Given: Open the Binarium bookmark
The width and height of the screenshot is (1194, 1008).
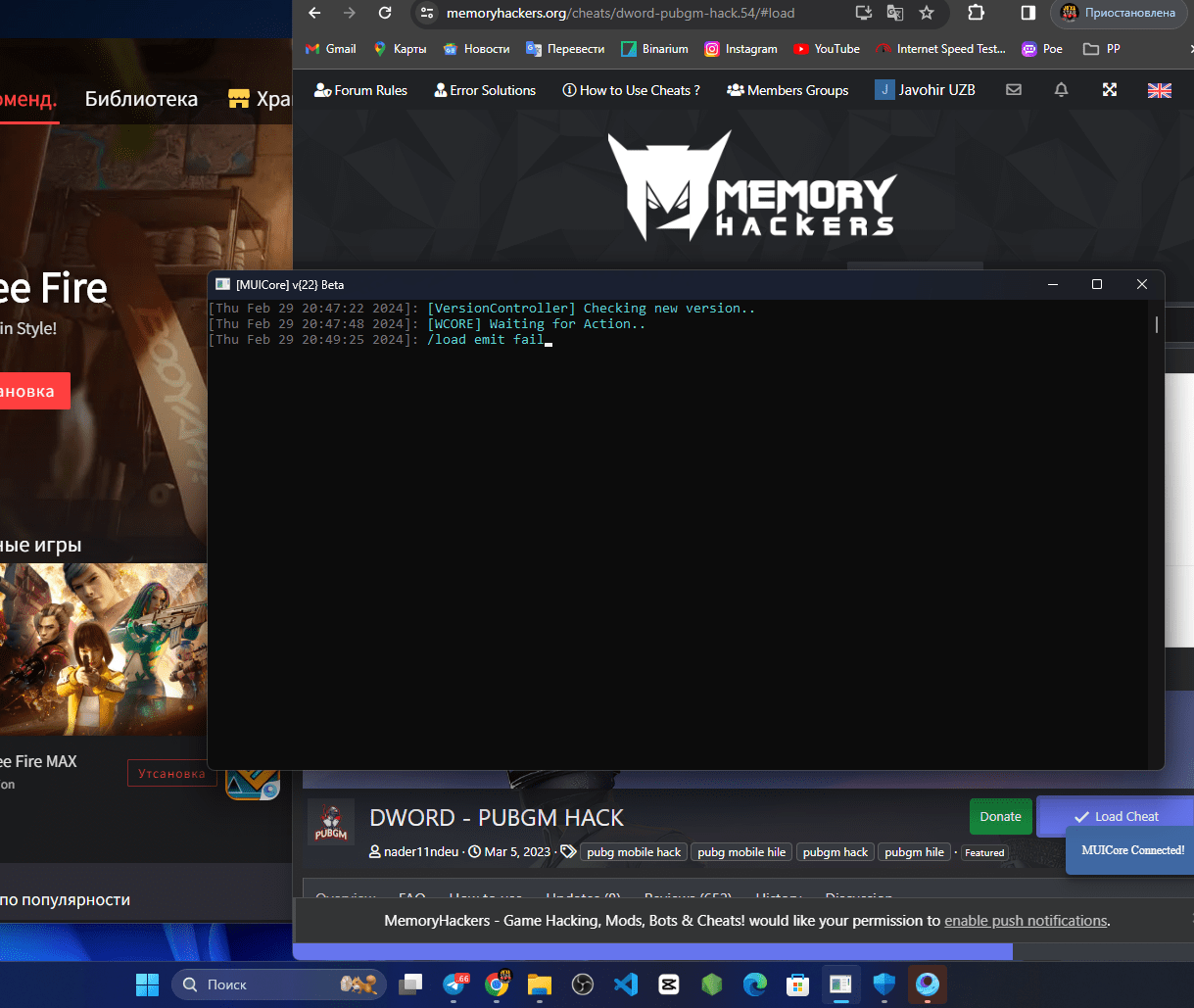Looking at the screenshot, I should coord(655,49).
